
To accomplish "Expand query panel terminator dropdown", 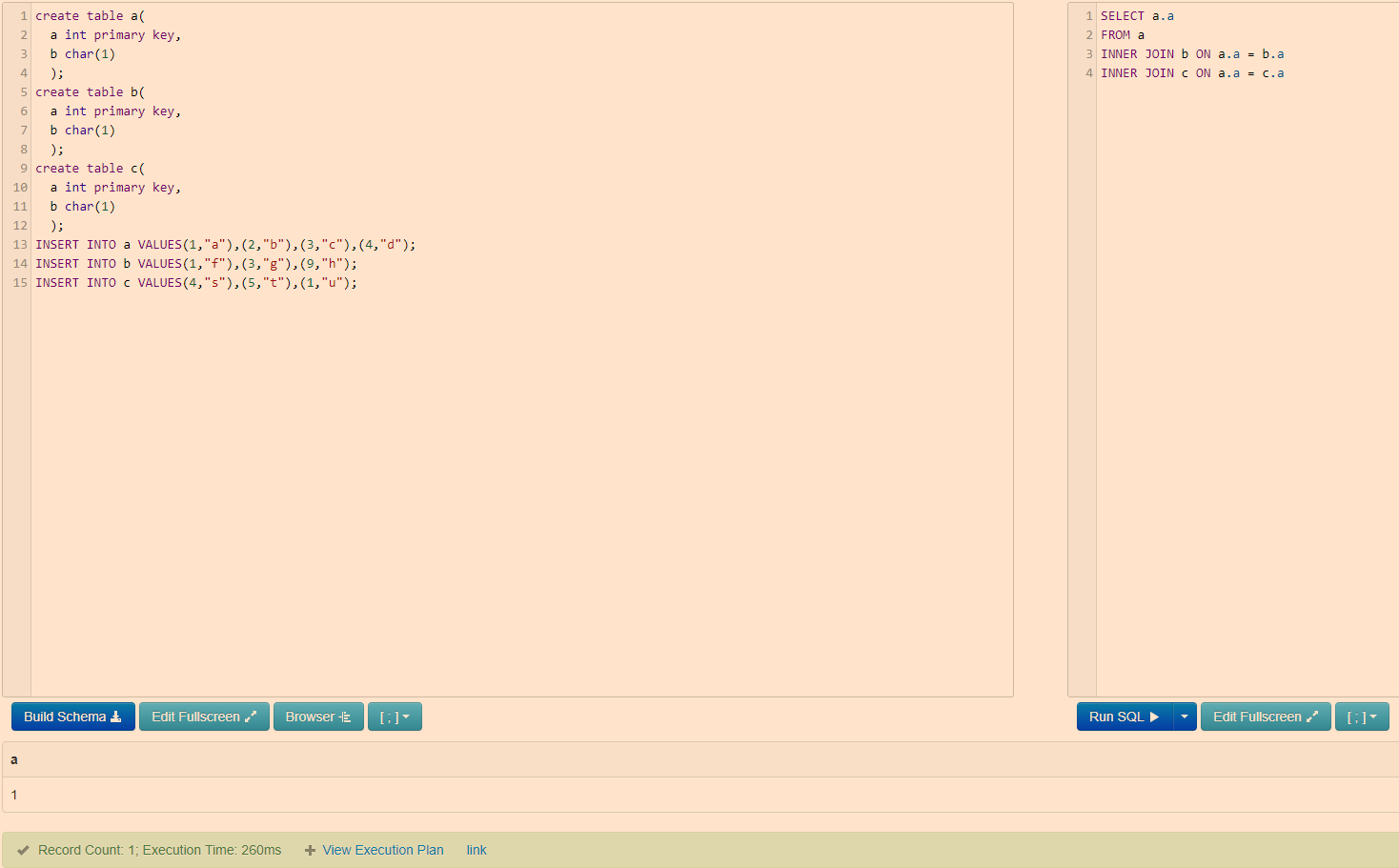I will [1362, 717].
